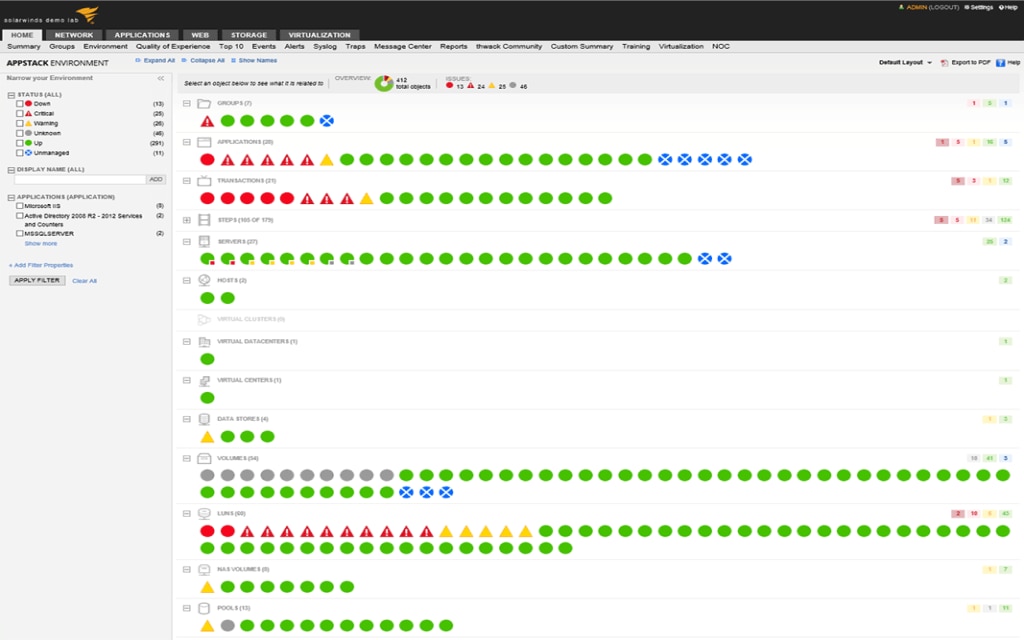Image resolution: width=1024 pixels, height=640 pixels.
Task: Enable the Warning status filter
Action: (x=18, y=123)
